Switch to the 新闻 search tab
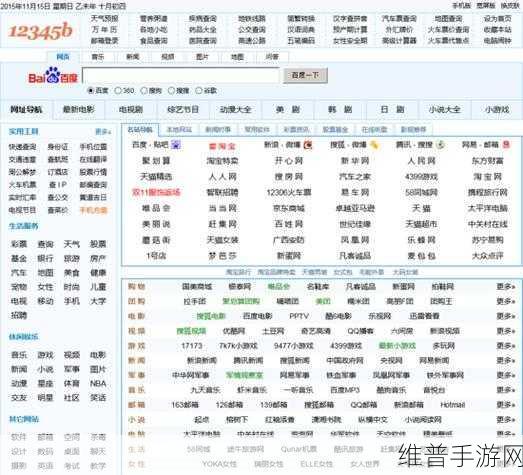The image size is (523, 475). [x=133, y=57]
